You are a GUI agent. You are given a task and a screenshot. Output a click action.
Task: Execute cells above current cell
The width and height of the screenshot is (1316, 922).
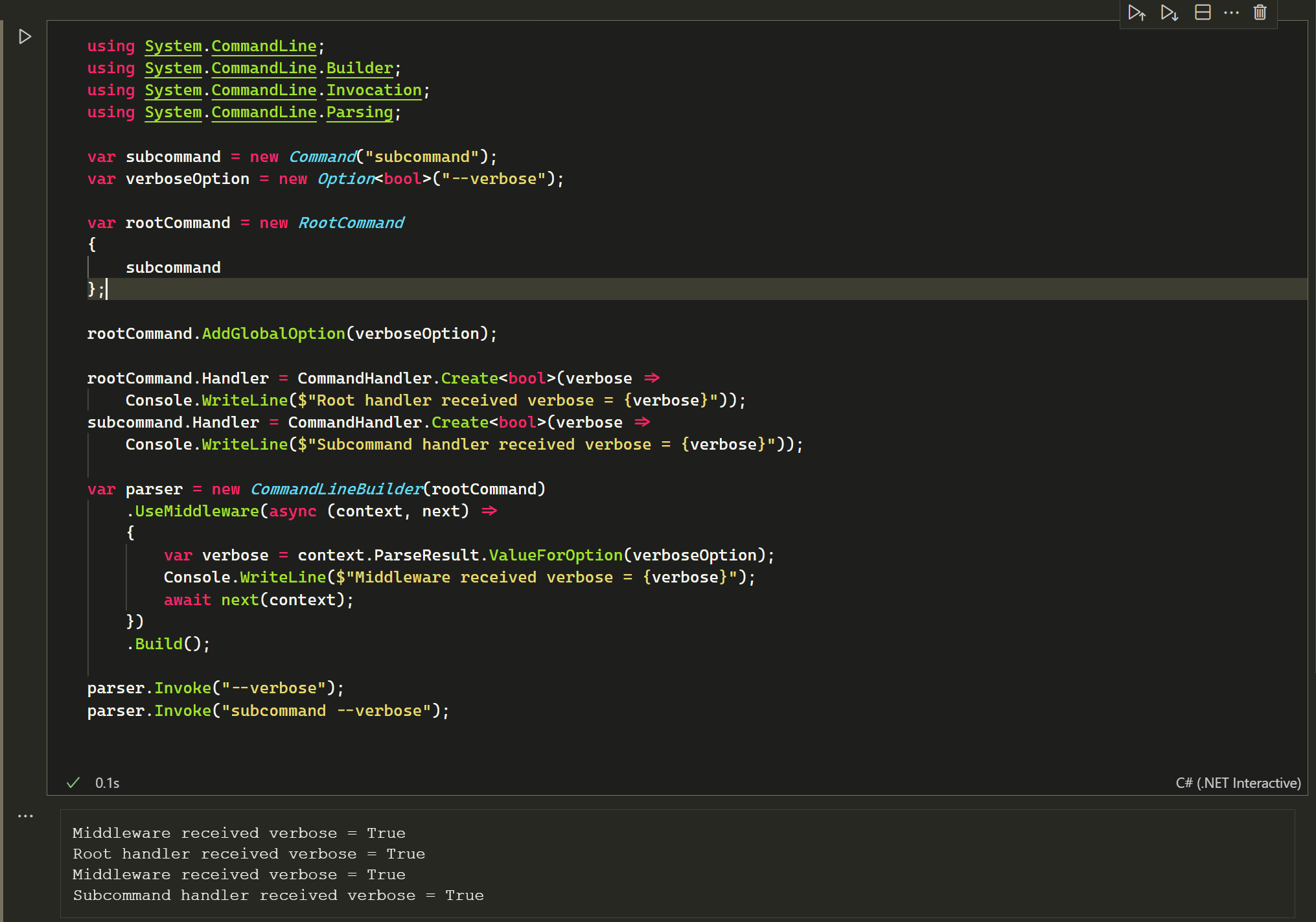1137,12
